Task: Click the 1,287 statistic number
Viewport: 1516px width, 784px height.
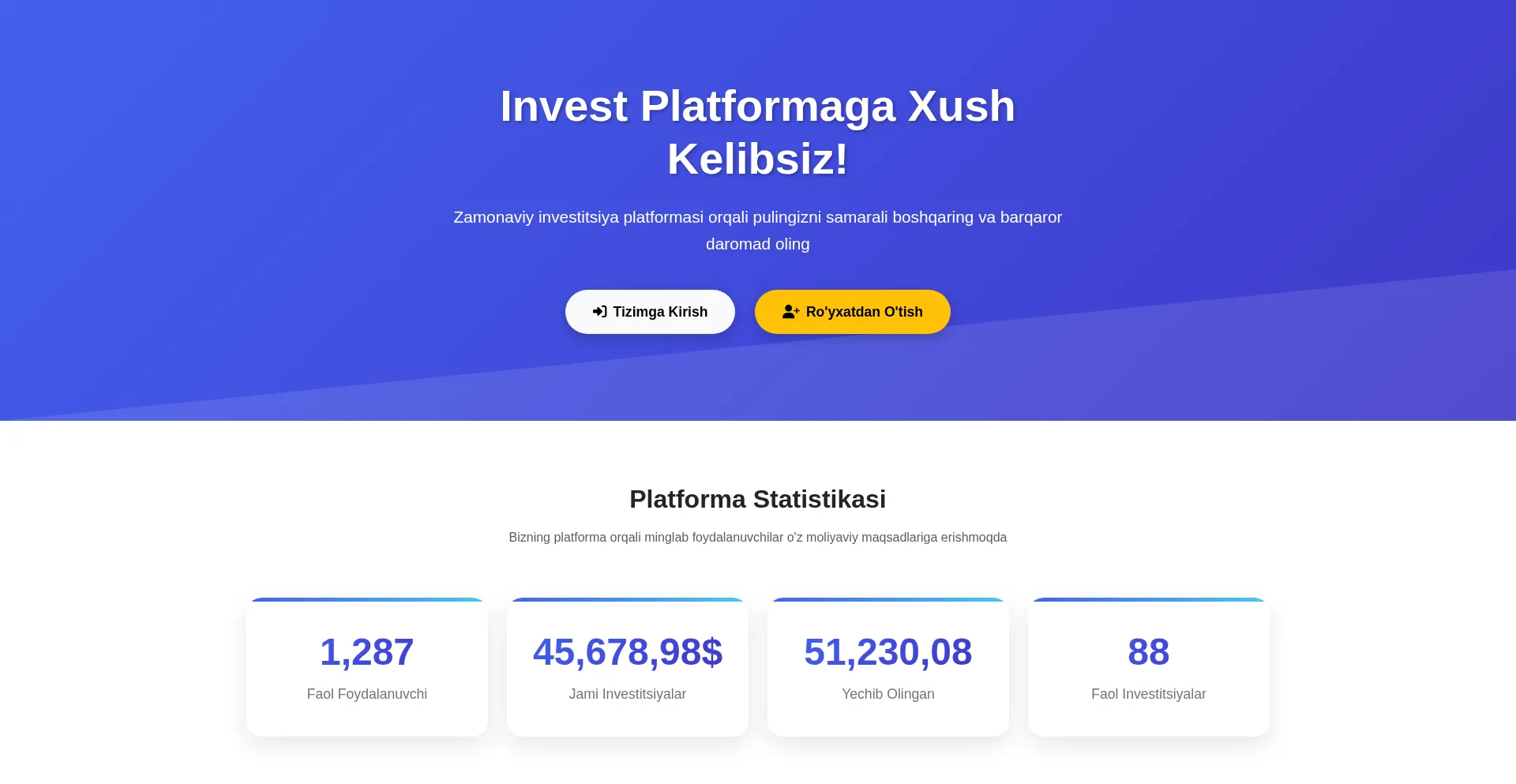Action: pos(366,652)
